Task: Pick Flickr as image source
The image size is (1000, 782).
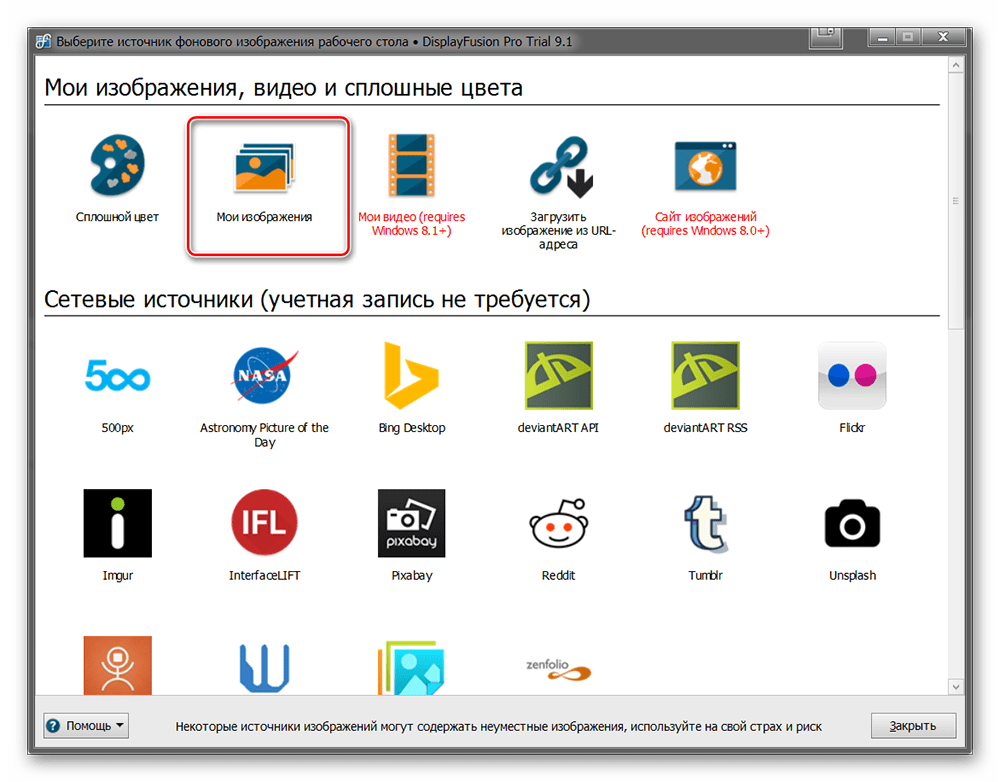Action: [852, 376]
